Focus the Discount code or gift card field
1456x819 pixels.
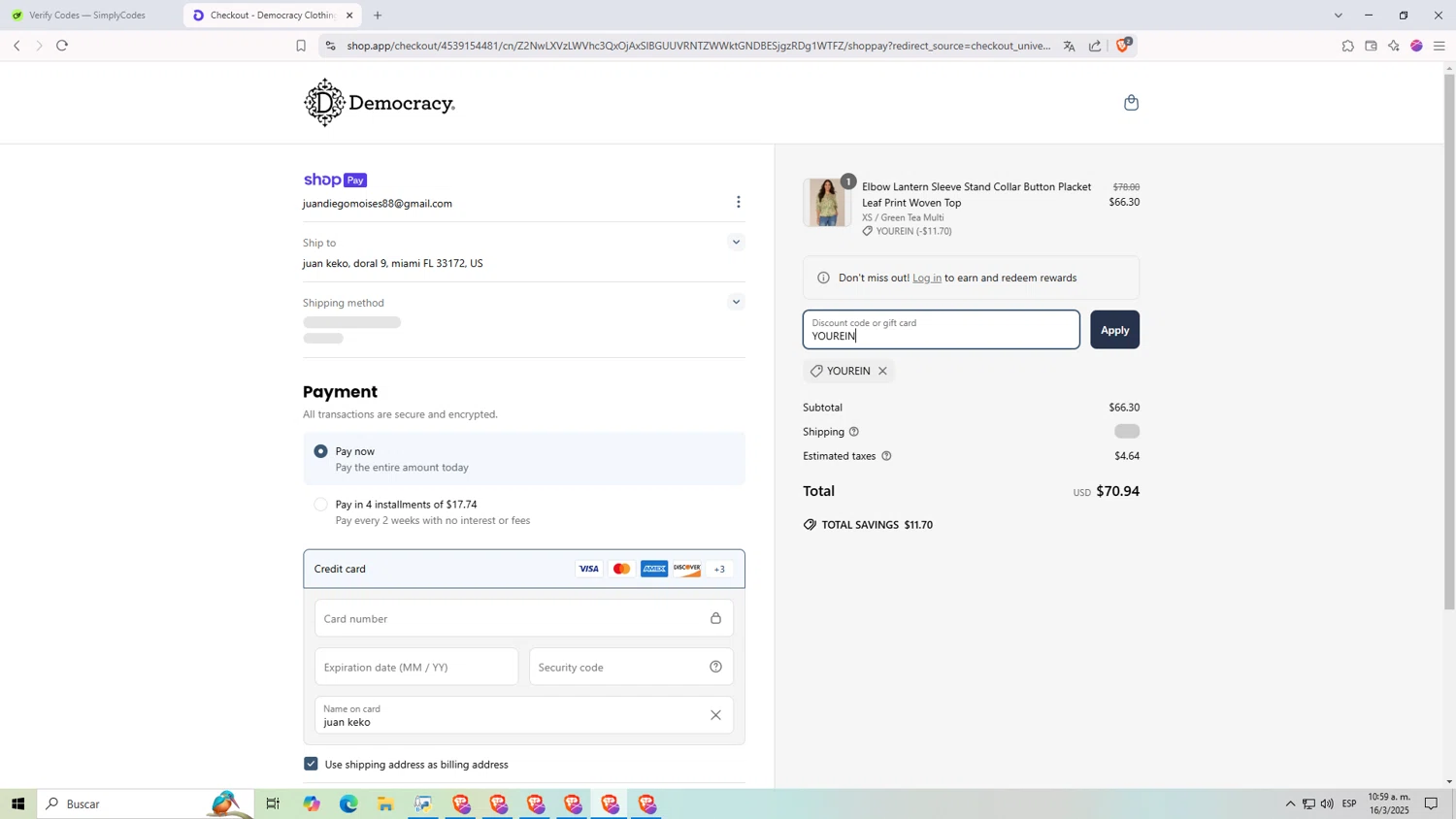tap(941, 330)
